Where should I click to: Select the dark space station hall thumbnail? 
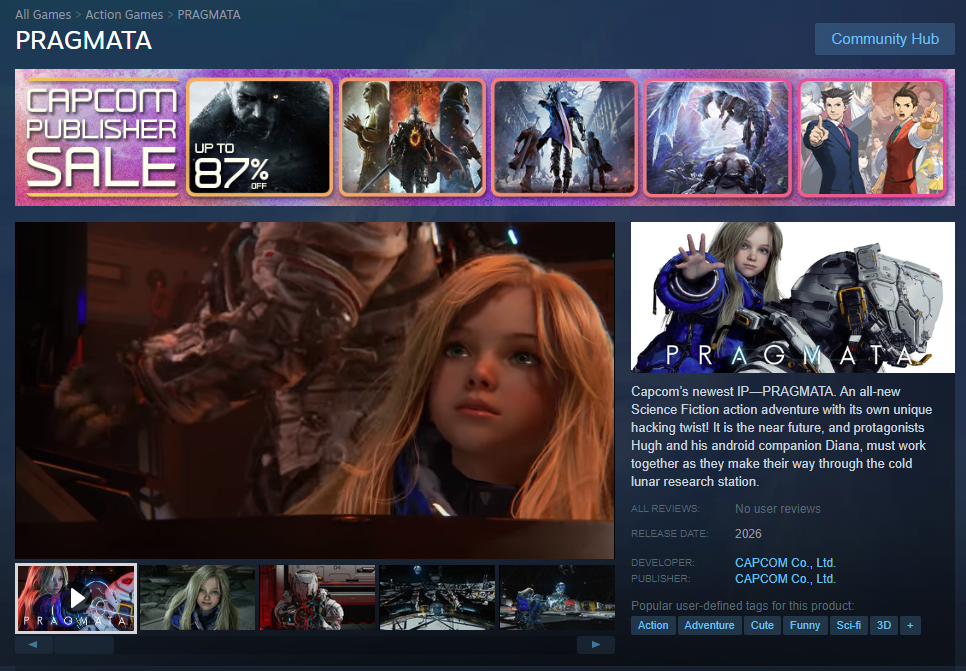coord(437,598)
